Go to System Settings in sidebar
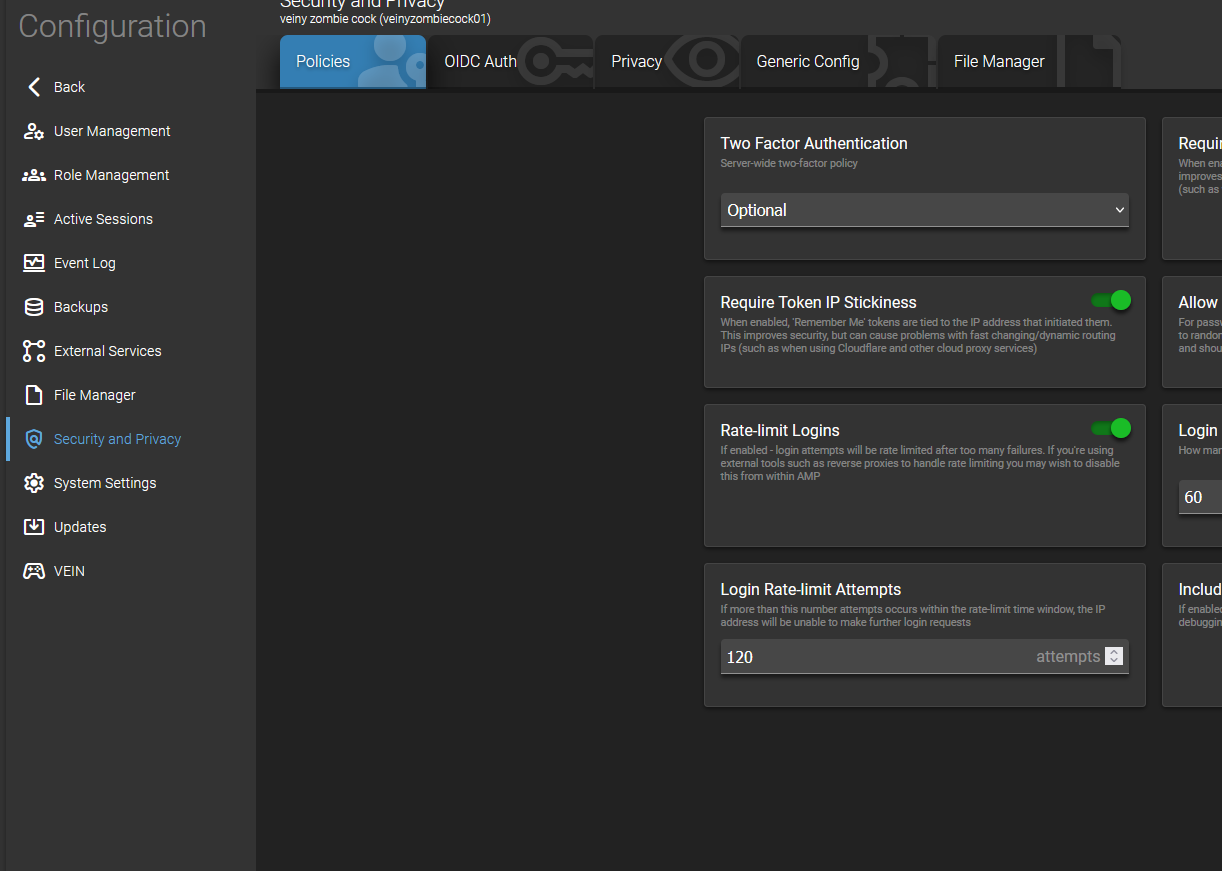The width and height of the screenshot is (1222, 871). tap(105, 483)
